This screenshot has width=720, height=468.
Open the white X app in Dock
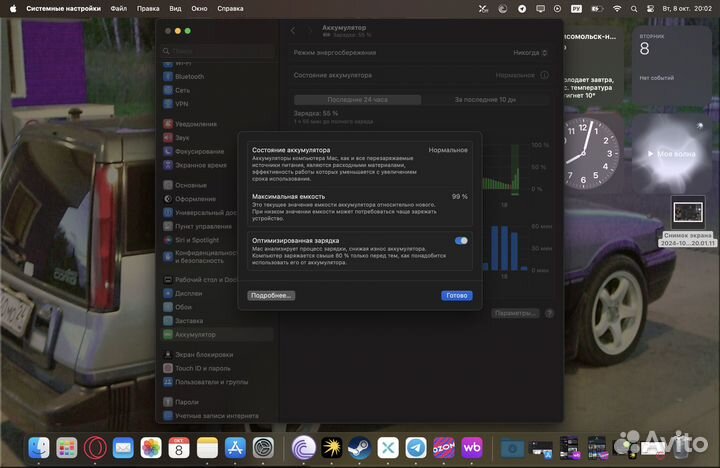(388, 448)
